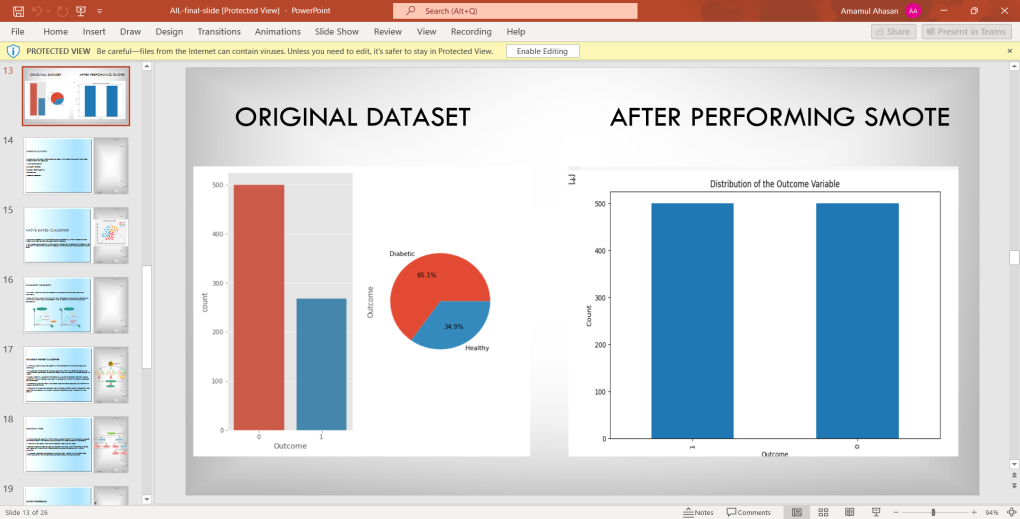Click the Normal view icon
Screen dimensions: 1020x519
point(797,512)
